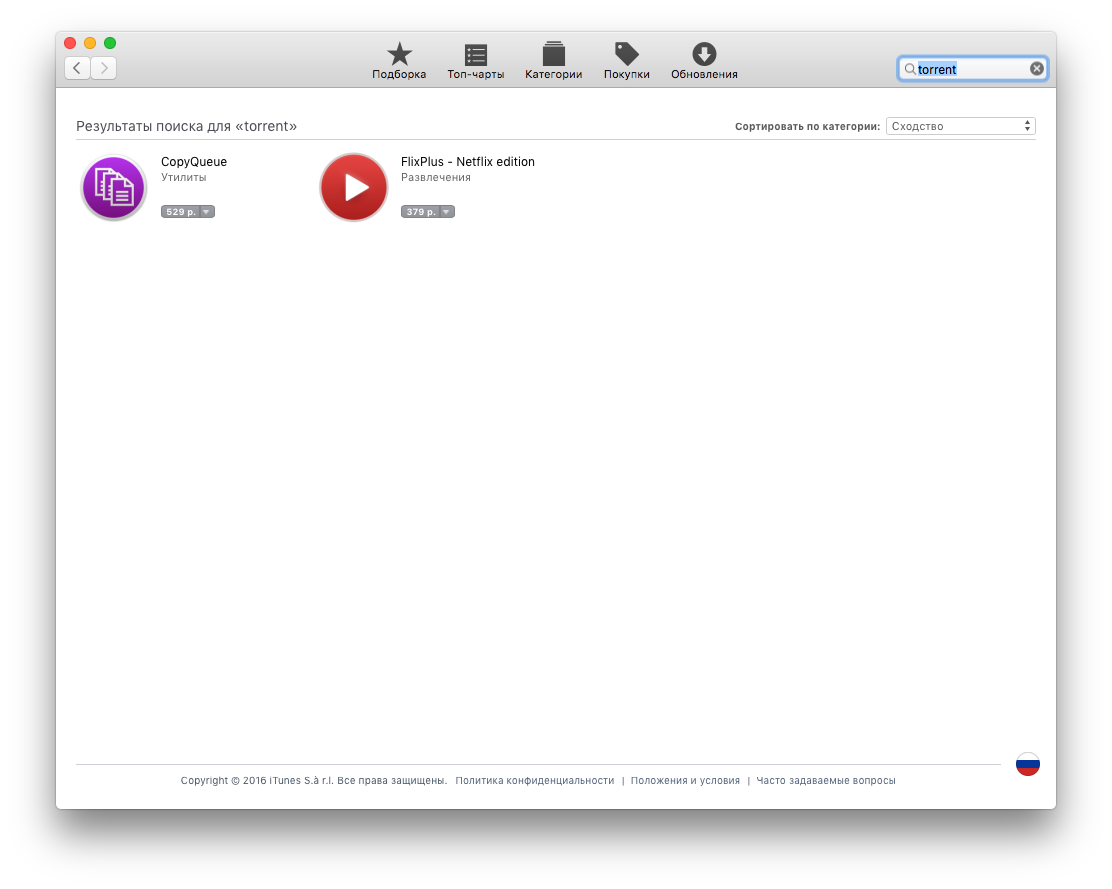Open the Сходство sort dropdown
The image size is (1112, 889).
pyautogui.click(x=960, y=126)
